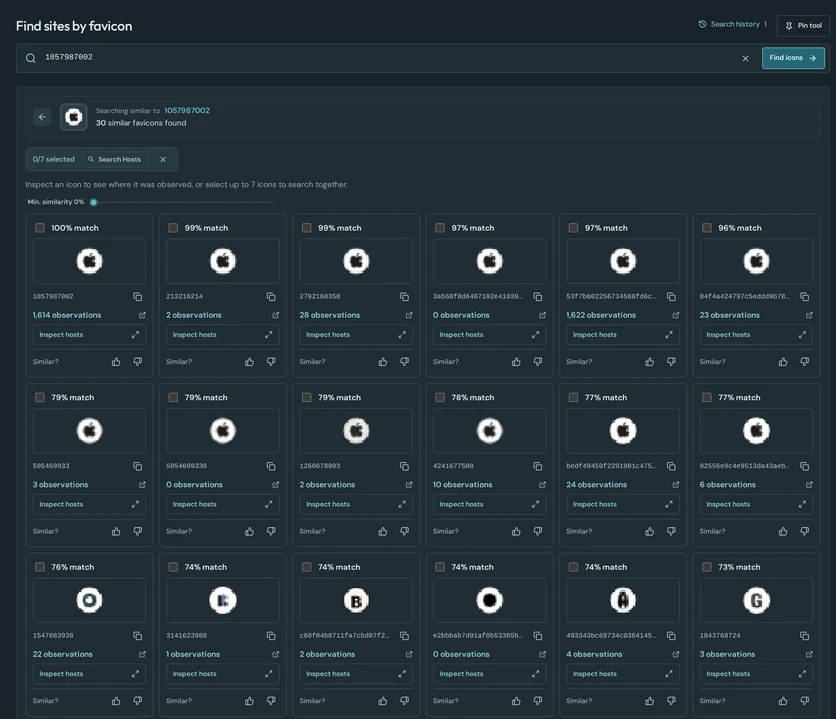Check the 73% match favicon checkbox
The width and height of the screenshot is (836, 719).
[706, 567]
